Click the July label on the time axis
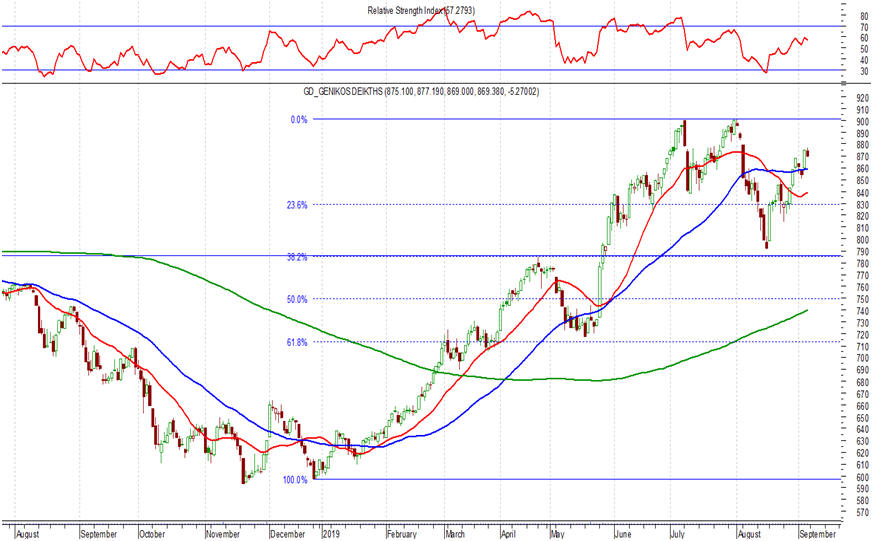Image resolution: width=873 pixels, height=541 pixels. click(677, 534)
